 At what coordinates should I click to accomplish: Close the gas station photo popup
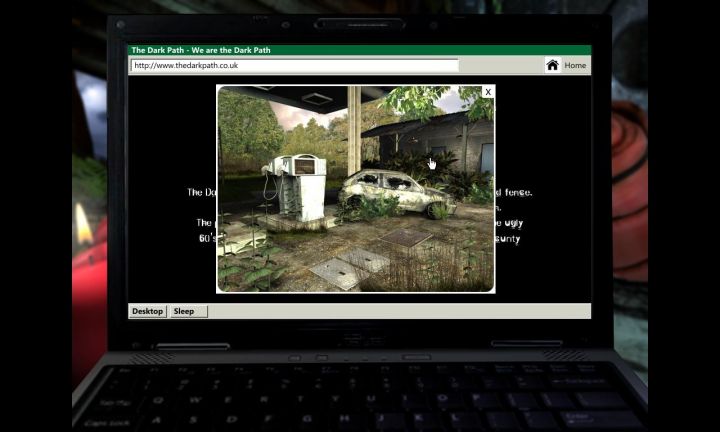488,92
